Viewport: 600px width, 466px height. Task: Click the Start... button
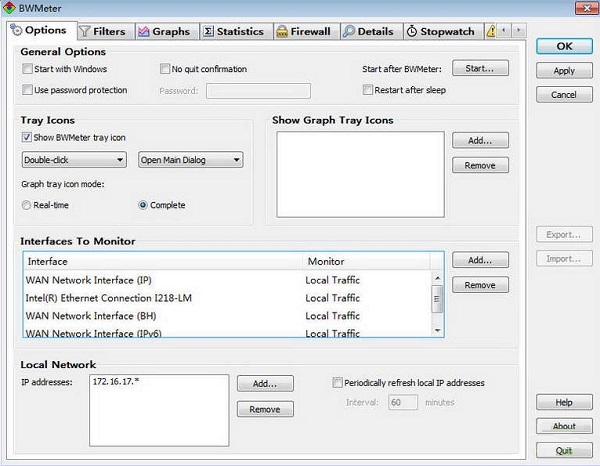[480, 69]
